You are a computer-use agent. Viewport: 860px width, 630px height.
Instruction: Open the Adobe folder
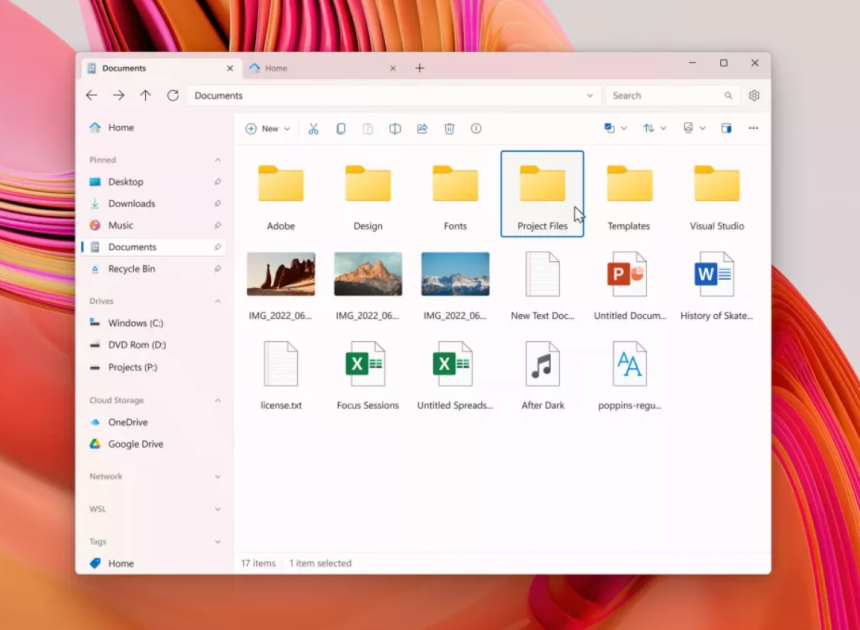[281, 195]
